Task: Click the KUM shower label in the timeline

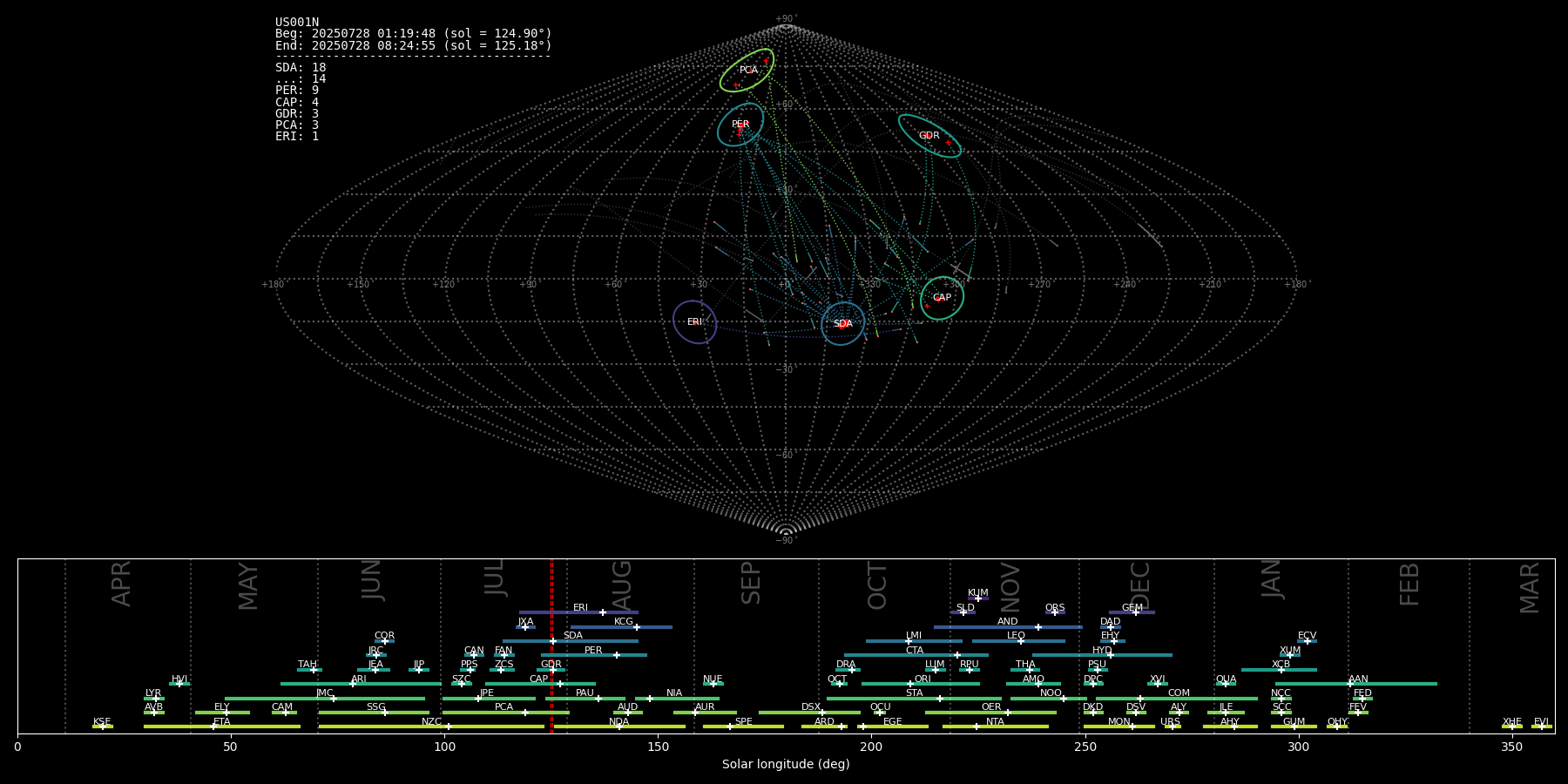Action: (x=977, y=592)
